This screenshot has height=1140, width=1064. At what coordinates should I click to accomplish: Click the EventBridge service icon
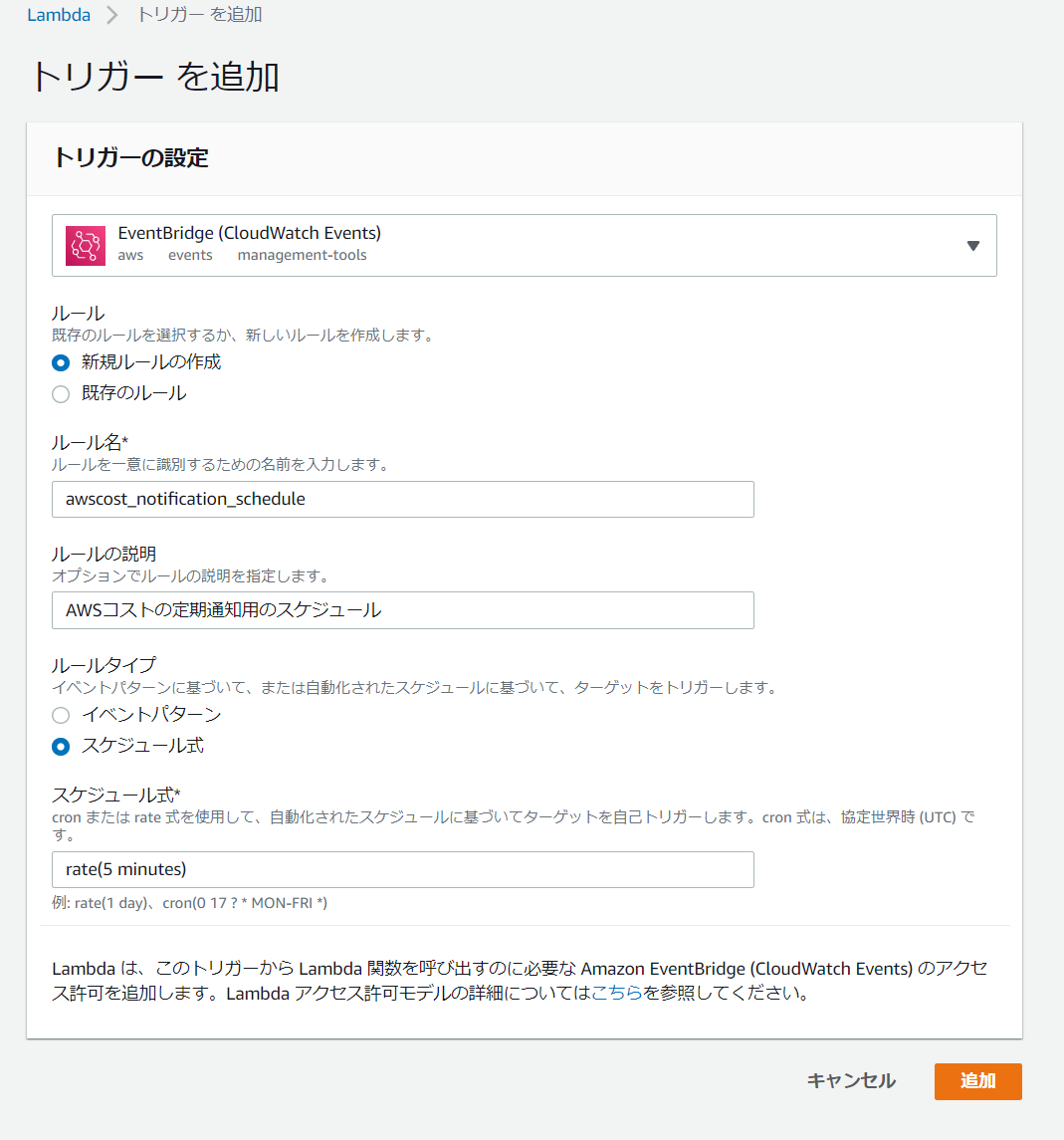tap(86, 246)
